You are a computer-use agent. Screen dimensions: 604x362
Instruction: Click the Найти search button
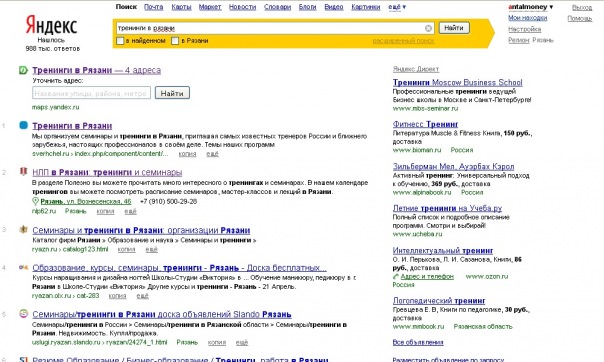[454, 28]
